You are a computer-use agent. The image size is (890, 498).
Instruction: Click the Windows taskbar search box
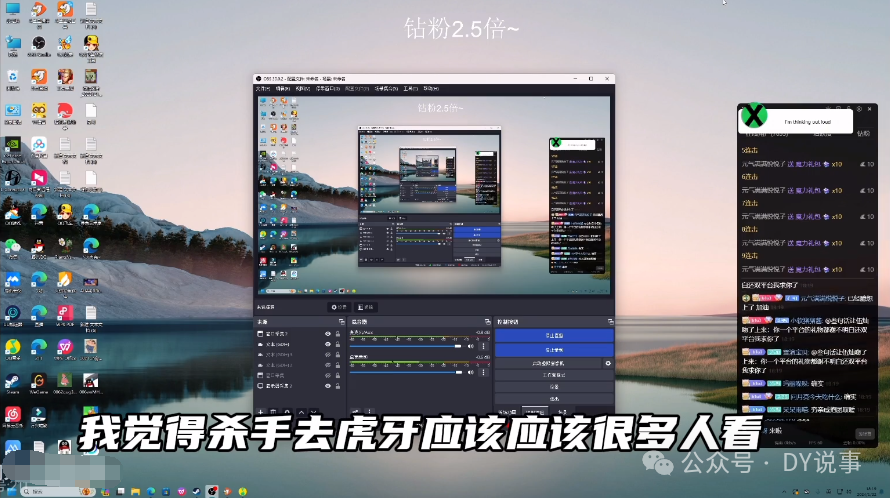57,491
